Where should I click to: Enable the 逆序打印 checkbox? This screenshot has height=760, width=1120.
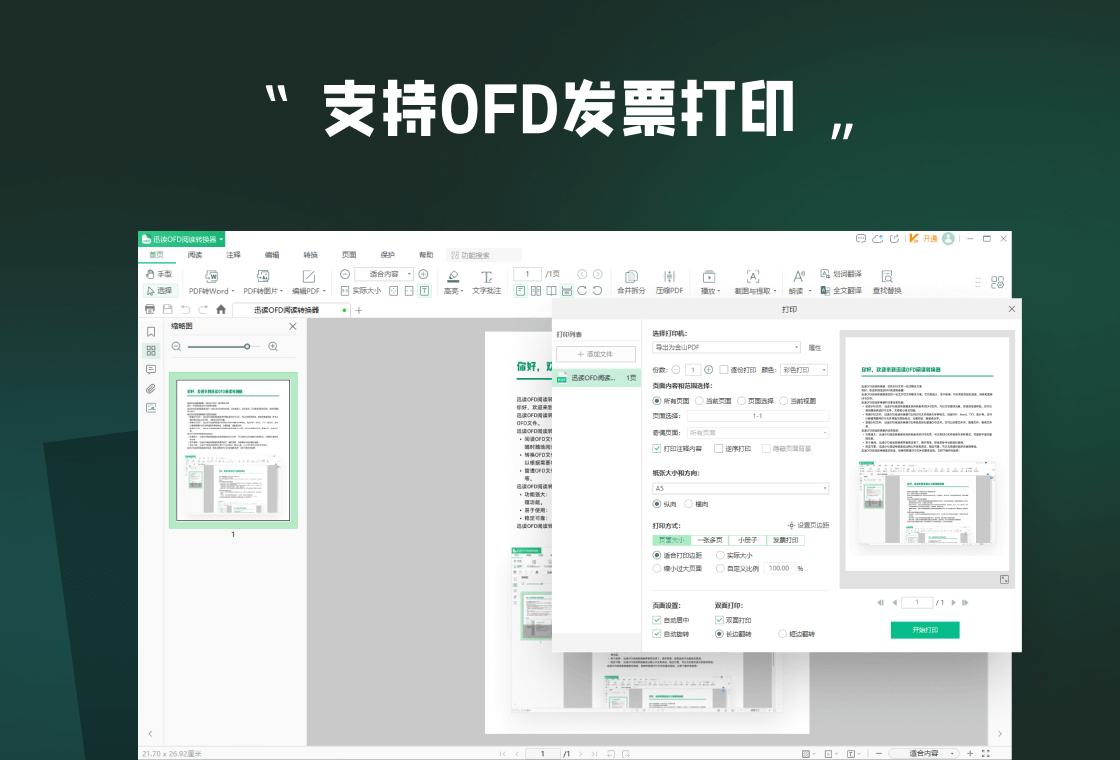pos(718,448)
